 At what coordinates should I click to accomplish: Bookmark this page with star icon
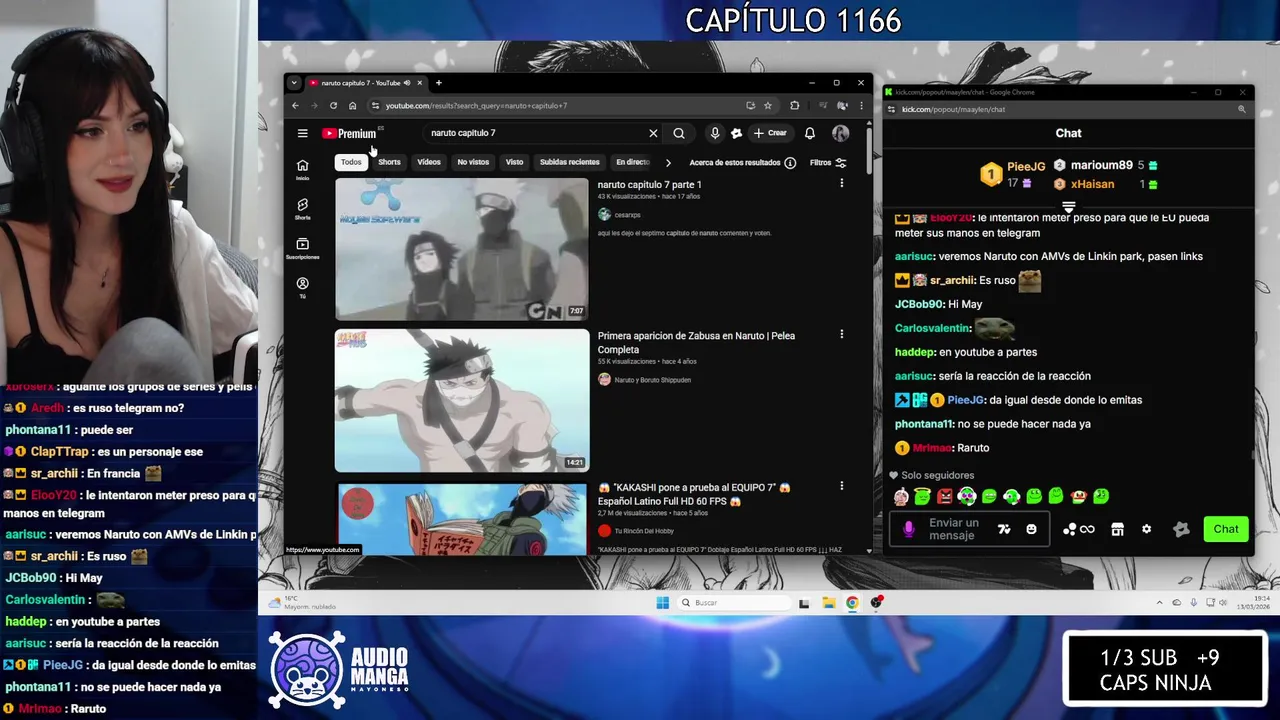click(768, 105)
